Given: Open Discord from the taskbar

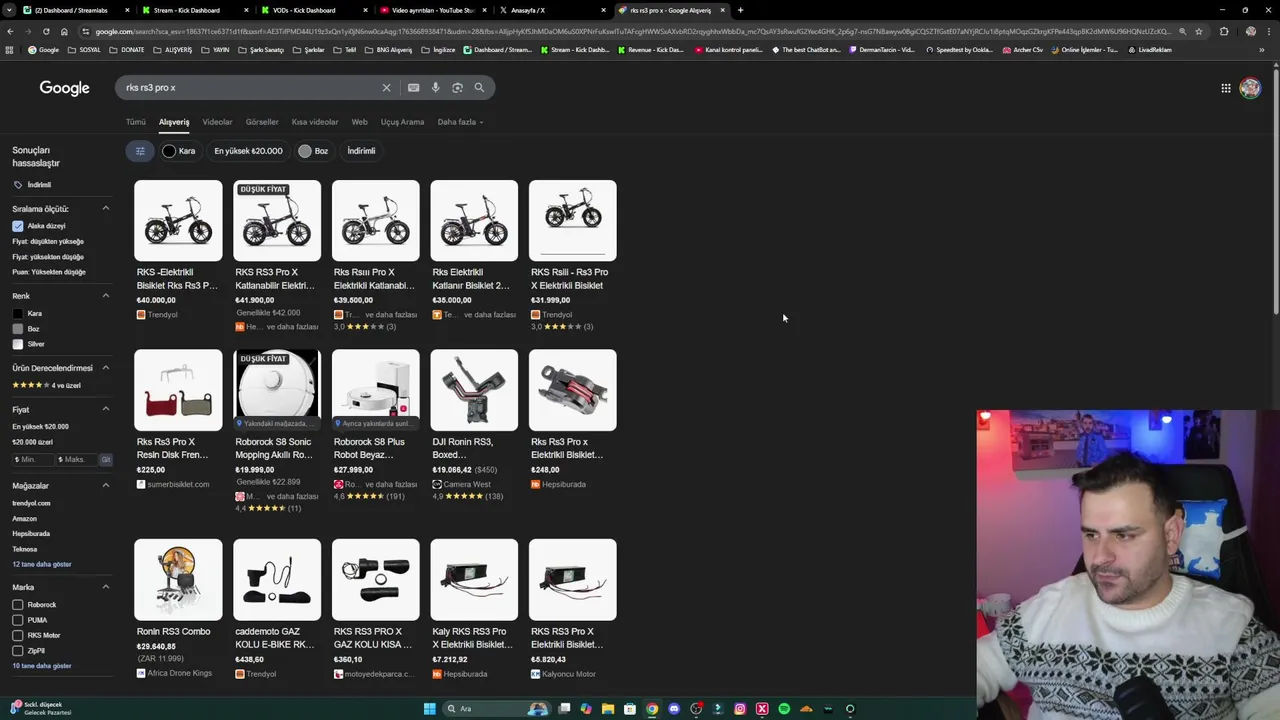Looking at the screenshot, I should [674, 709].
